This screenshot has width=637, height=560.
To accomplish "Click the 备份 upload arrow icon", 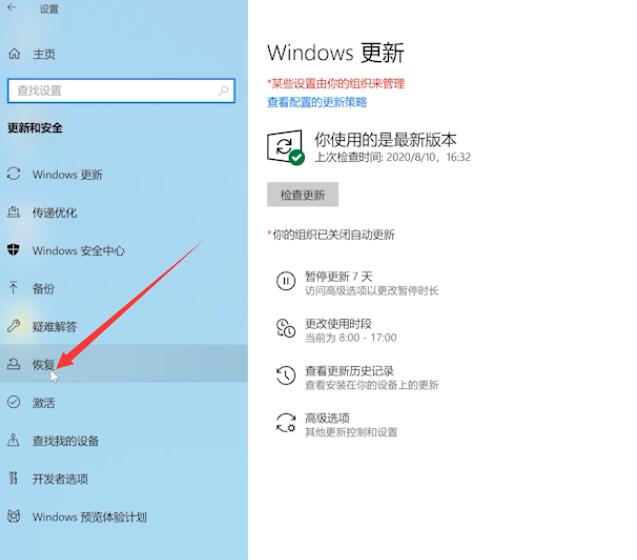I will pos(13,288).
